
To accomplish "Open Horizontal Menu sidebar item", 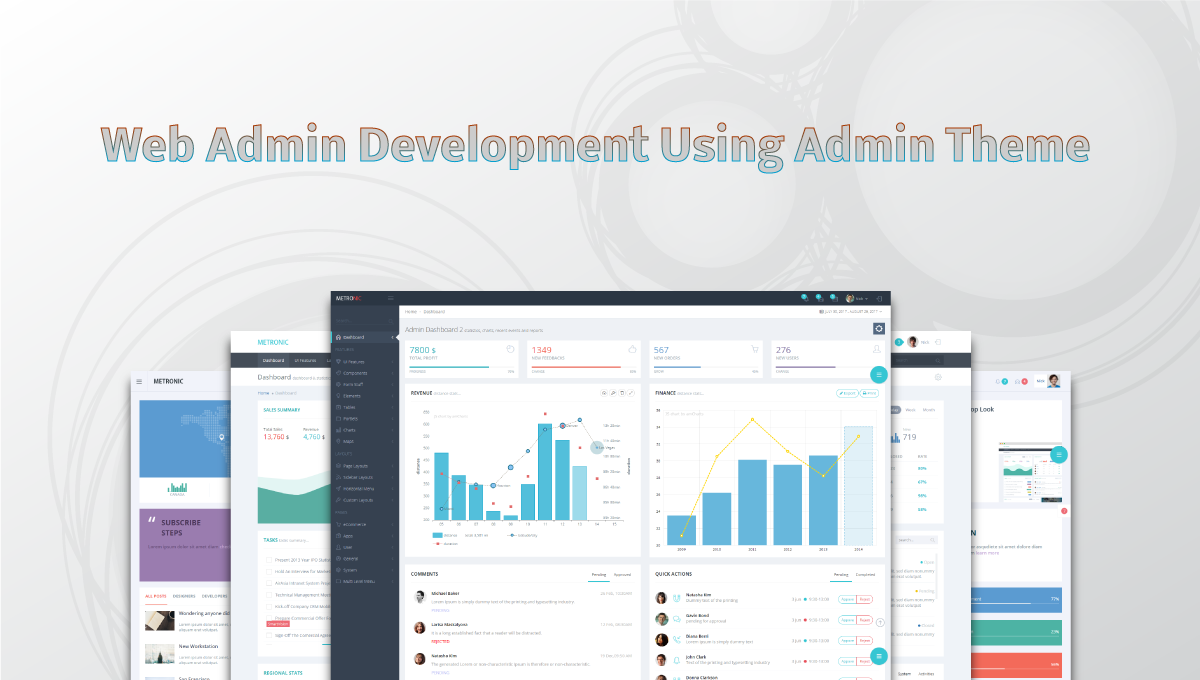I will [x=365, y=489].
